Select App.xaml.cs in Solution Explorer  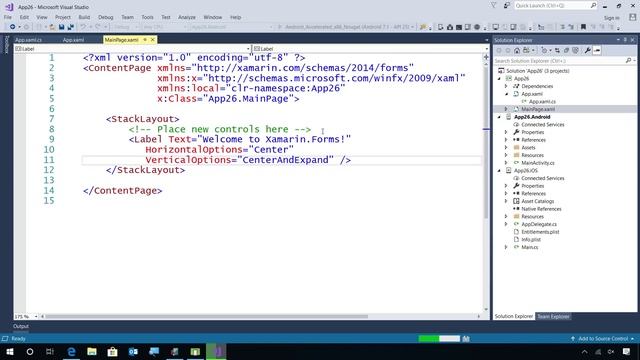[x=542, y=102]
